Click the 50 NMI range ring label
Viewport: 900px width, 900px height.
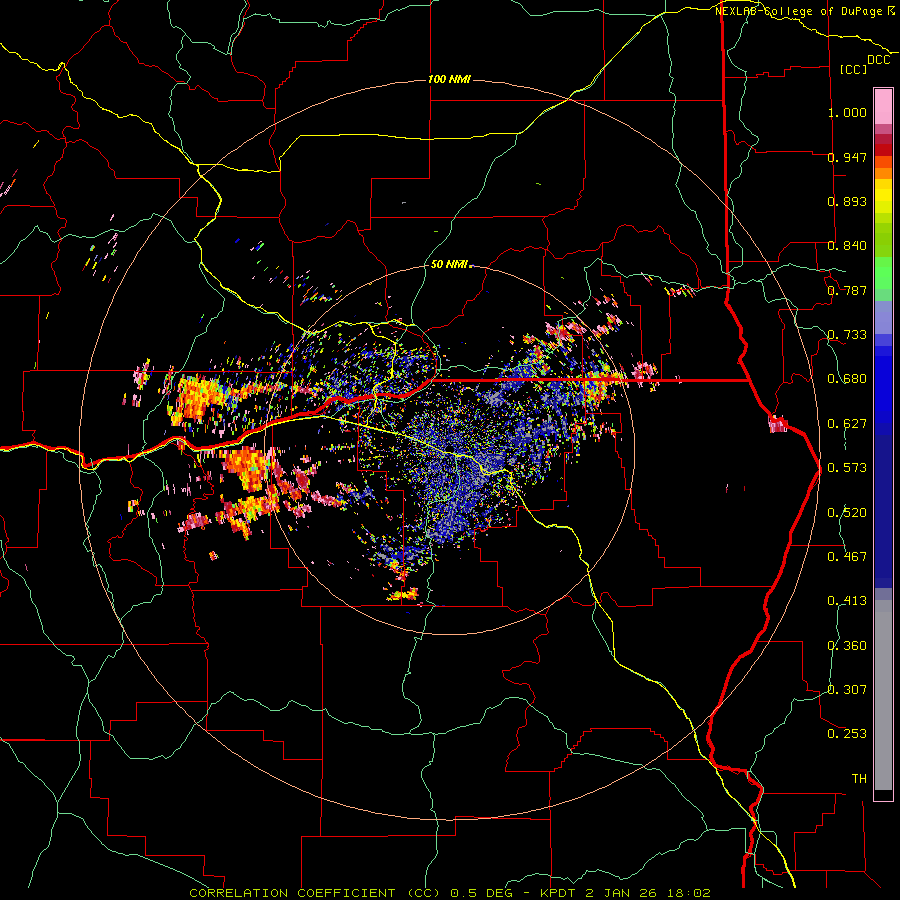coord(449,264)
